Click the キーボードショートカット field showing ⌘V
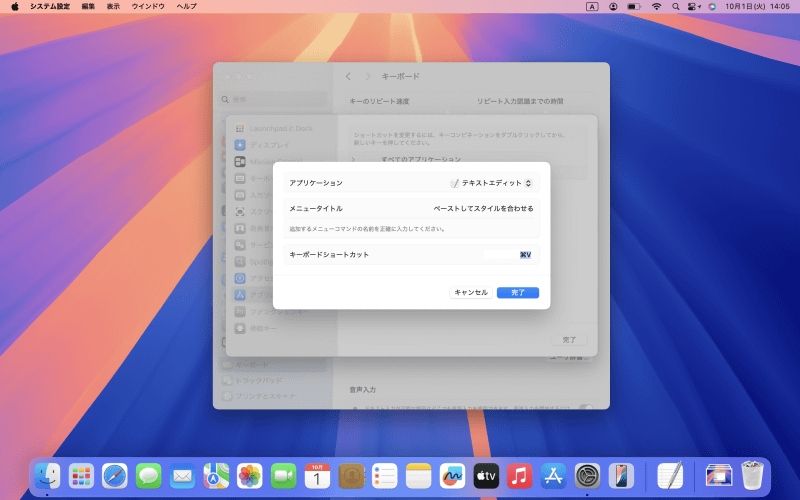800x500 pixels. [x=508, y=255]
